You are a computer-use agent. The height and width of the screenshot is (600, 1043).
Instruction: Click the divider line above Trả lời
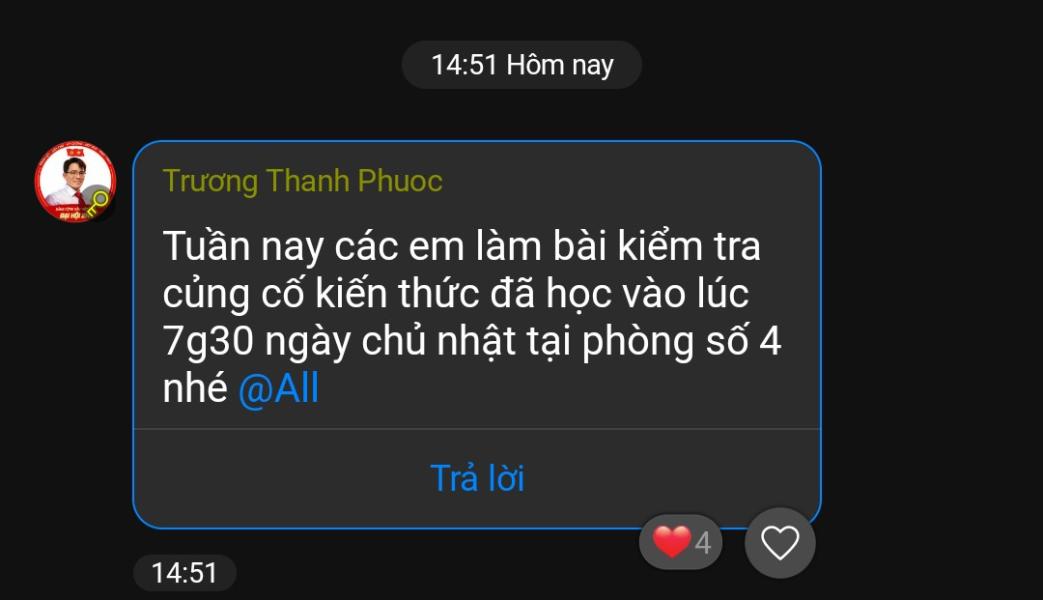tap(477, 429)
